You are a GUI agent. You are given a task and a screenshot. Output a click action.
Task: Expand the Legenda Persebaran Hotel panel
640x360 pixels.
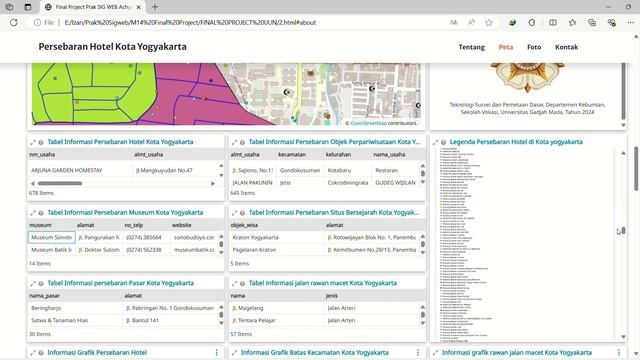pyautogui.click(x=435, y=142)
